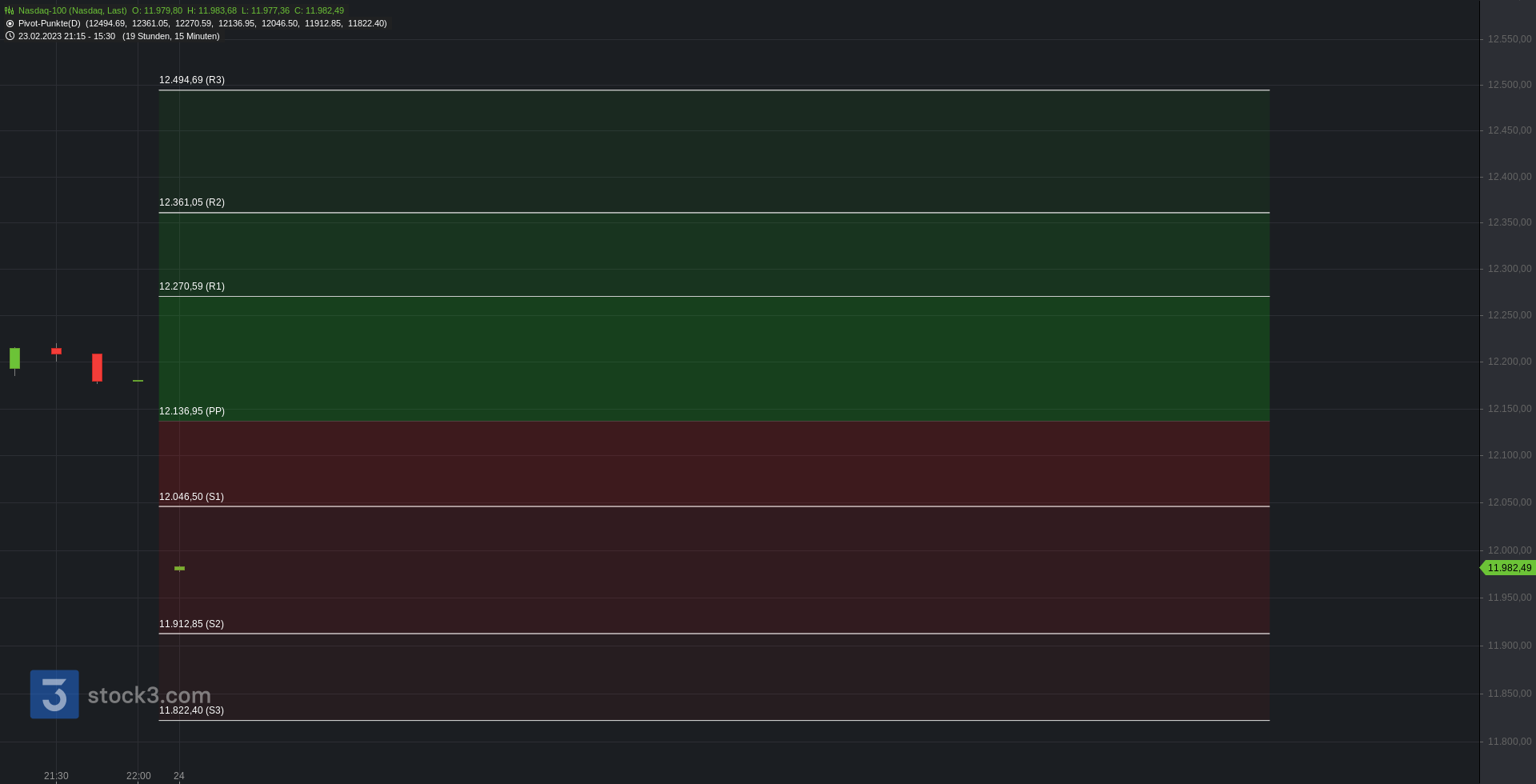
Task: Click the stock3 logo square icon
Action: [x=54, y=694]
